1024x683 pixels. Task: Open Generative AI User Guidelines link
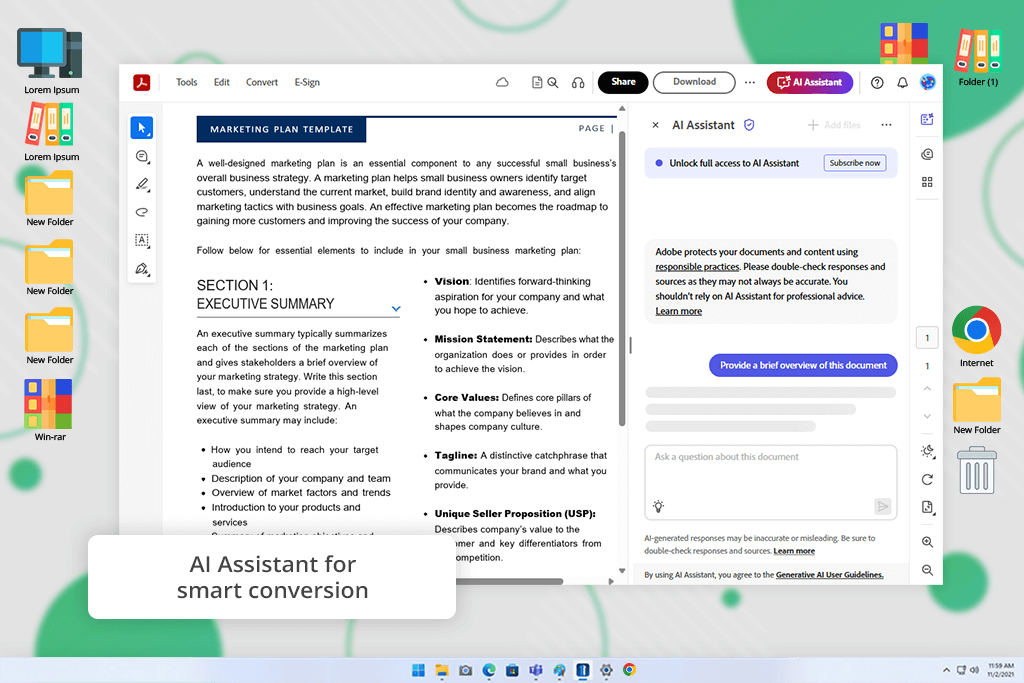coord(829,575)
